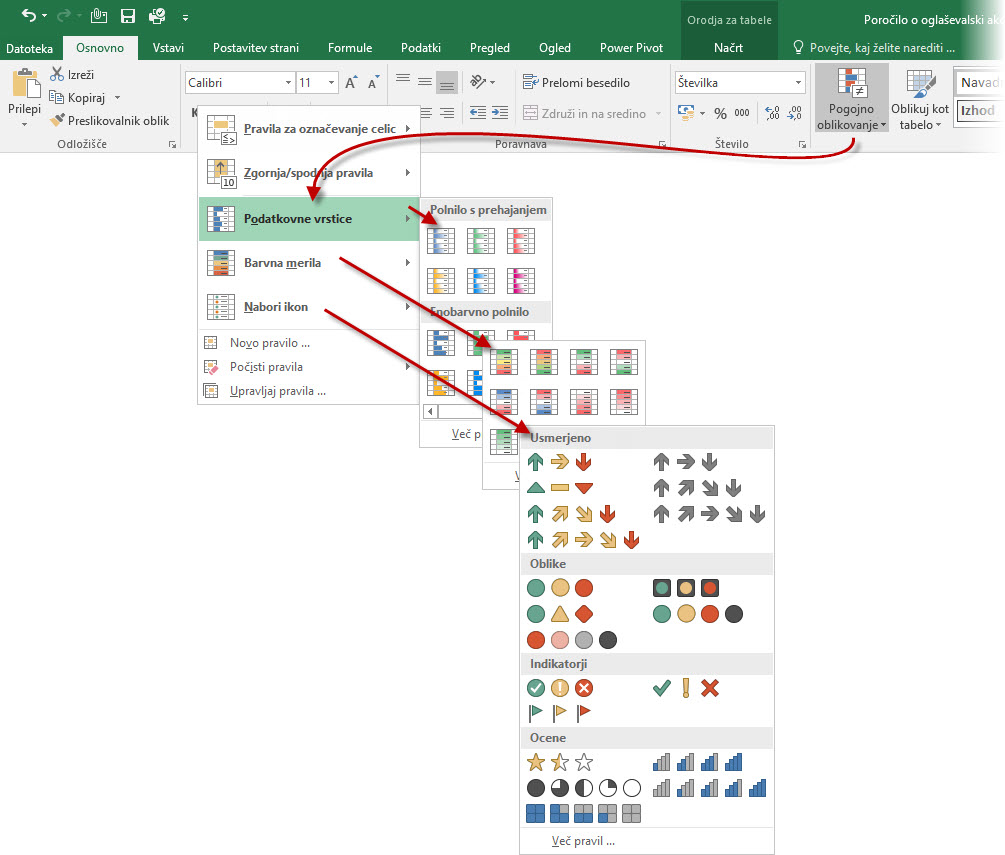Expand Odložišče dialog launcher
The image size is (1005, 855).
[x=172, y=144]
